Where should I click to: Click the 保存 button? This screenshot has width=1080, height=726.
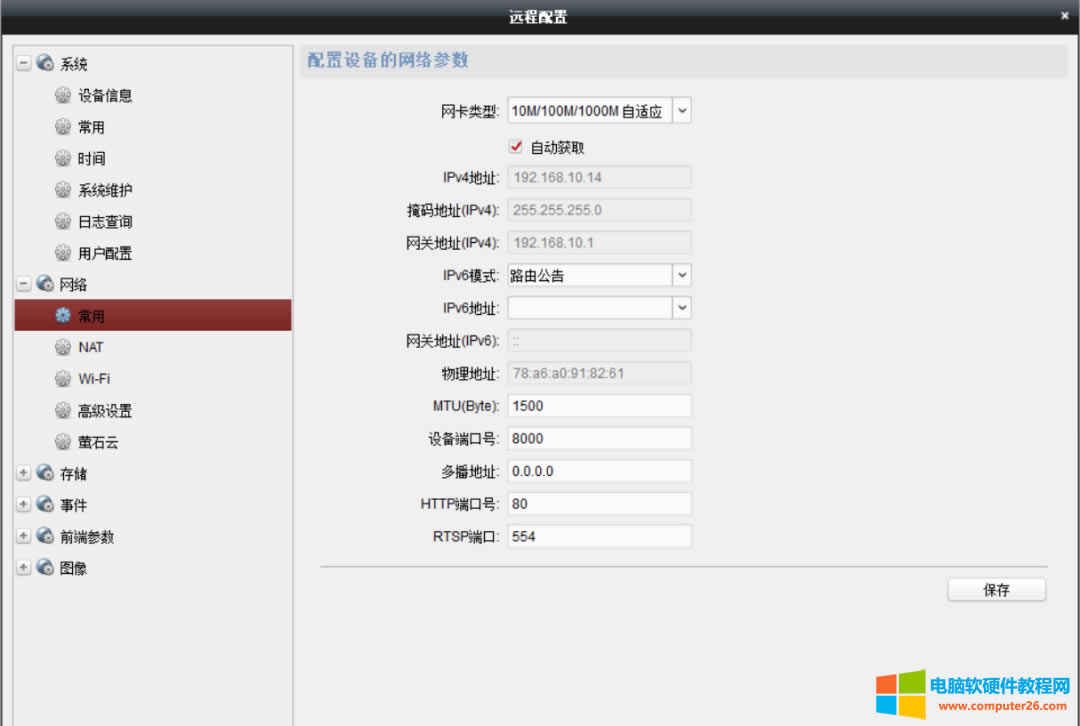coord(996,590)
